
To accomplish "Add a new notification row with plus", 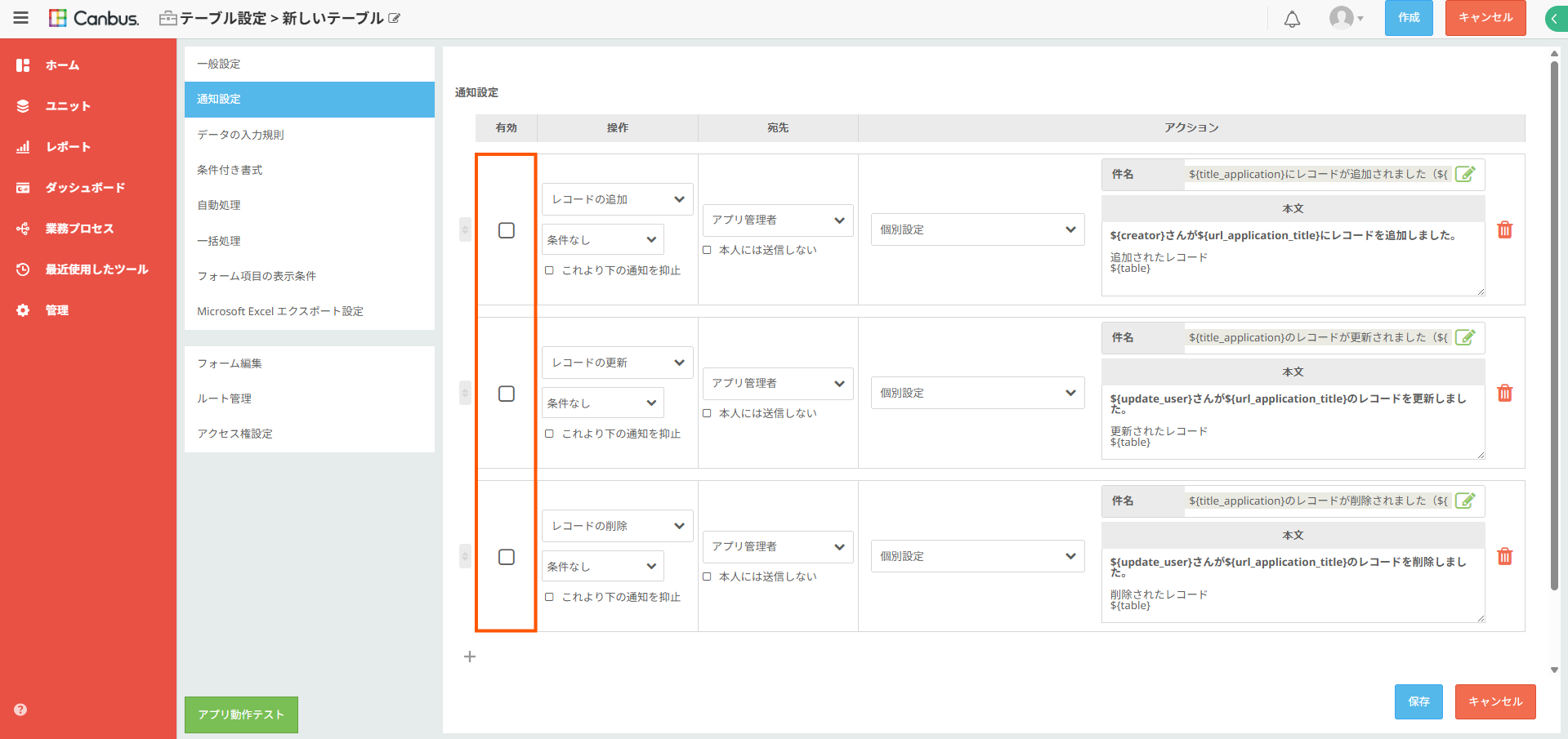I will point(470,657).
